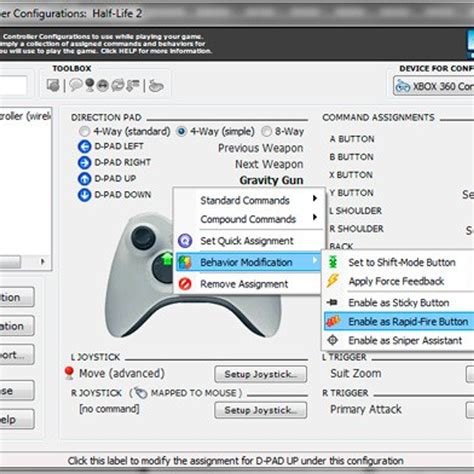Choose Enable as Sticky Button
This screenshot has height=474, width=474.
(399, 303)
